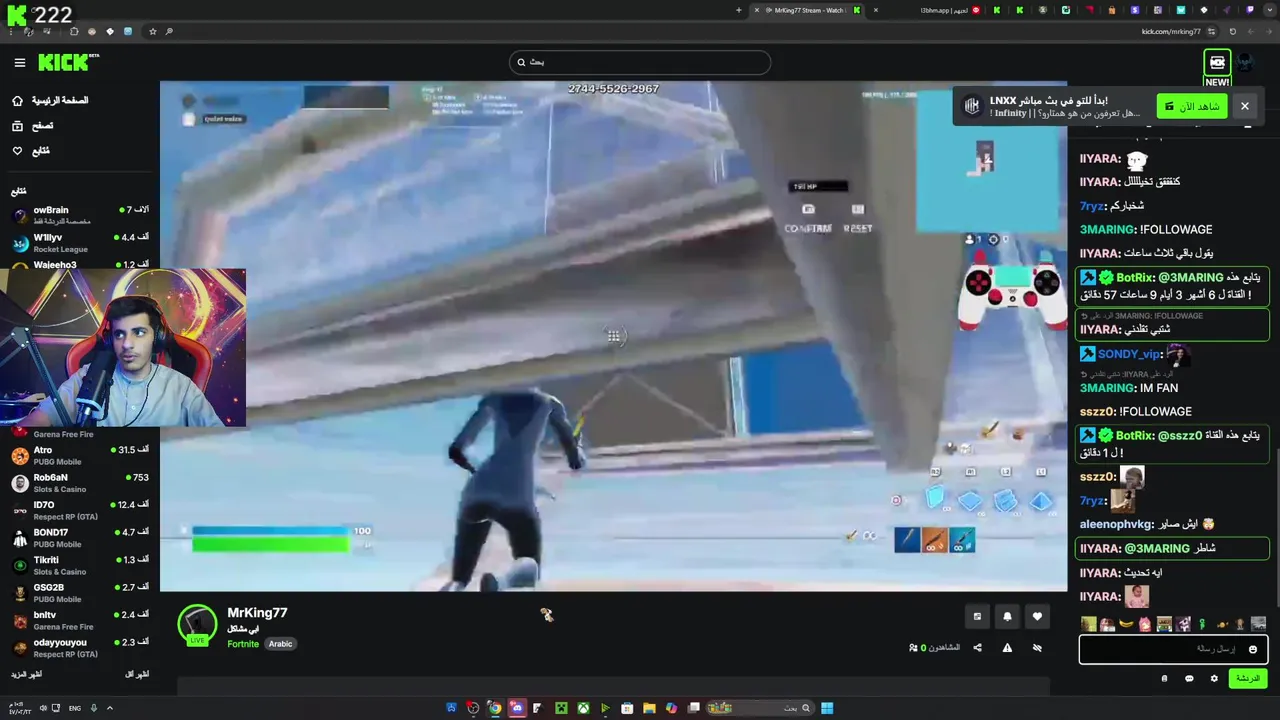Toggle stream notifications bell button
The width and height of the screenshot is (1280, 720).
coord(1007,617)
